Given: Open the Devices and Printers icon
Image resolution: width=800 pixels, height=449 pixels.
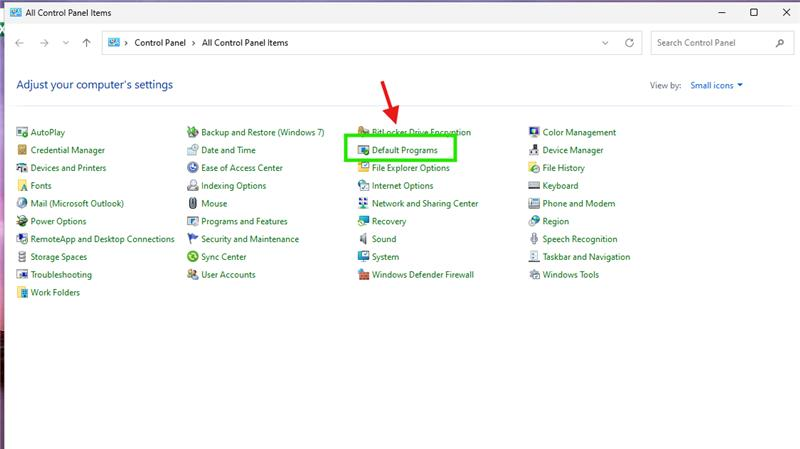Looking at the screenshot, I should click(x=22, y=168).
